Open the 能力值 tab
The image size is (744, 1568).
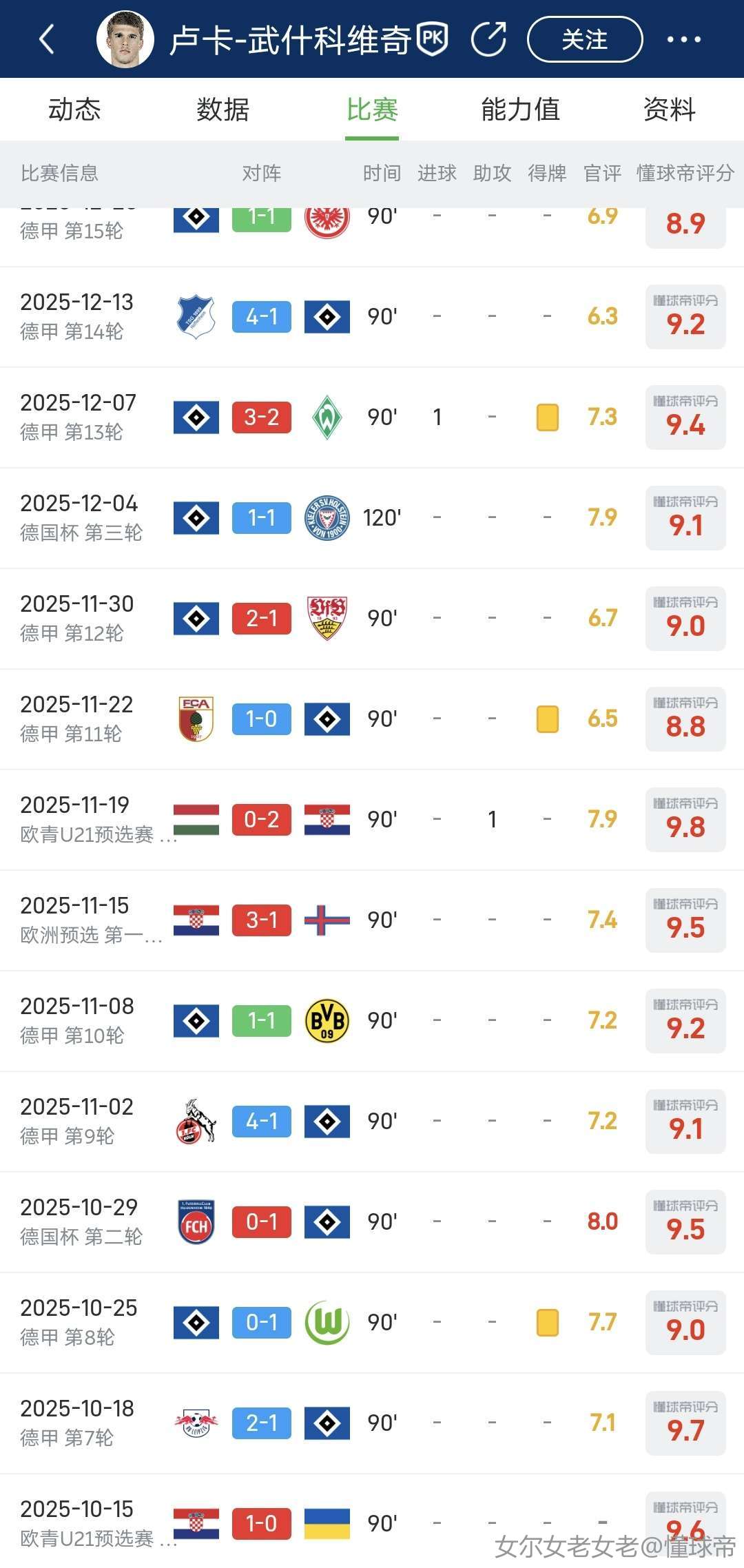tap(520, 110)
